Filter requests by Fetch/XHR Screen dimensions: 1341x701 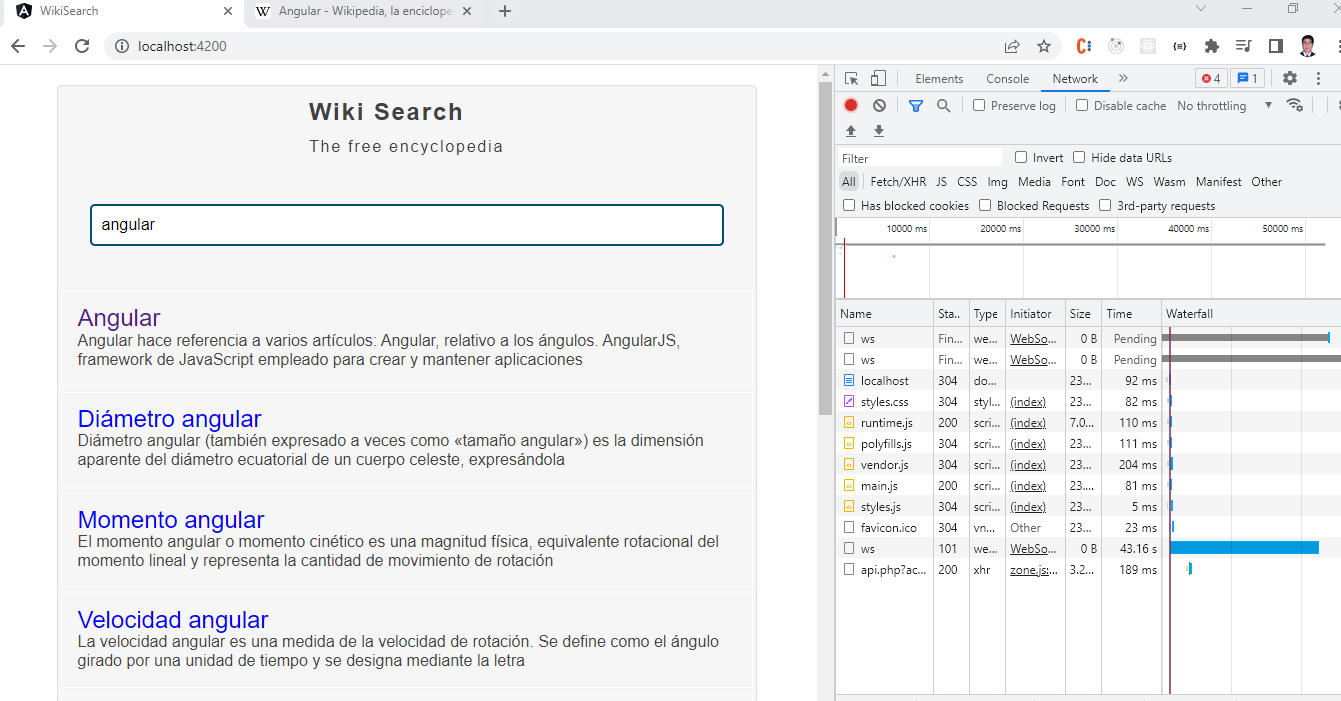point(897,181)
